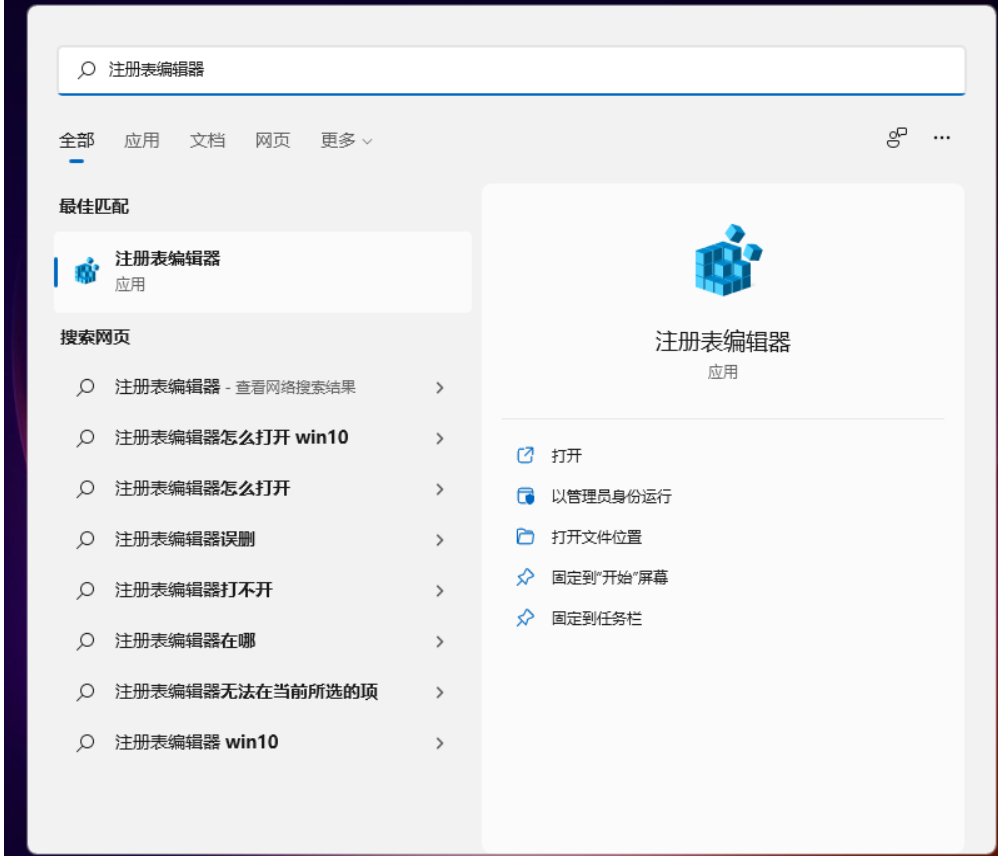Expand the 注册表编辑器怎么打开 win10 suggestion arrow

click(x=440, y=440)
